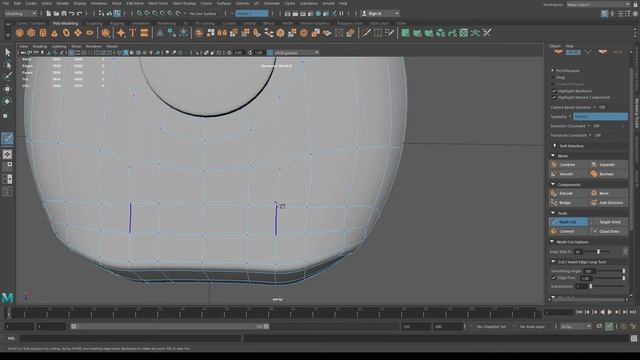Click the Target Weld button

click(x=608, y=222)
